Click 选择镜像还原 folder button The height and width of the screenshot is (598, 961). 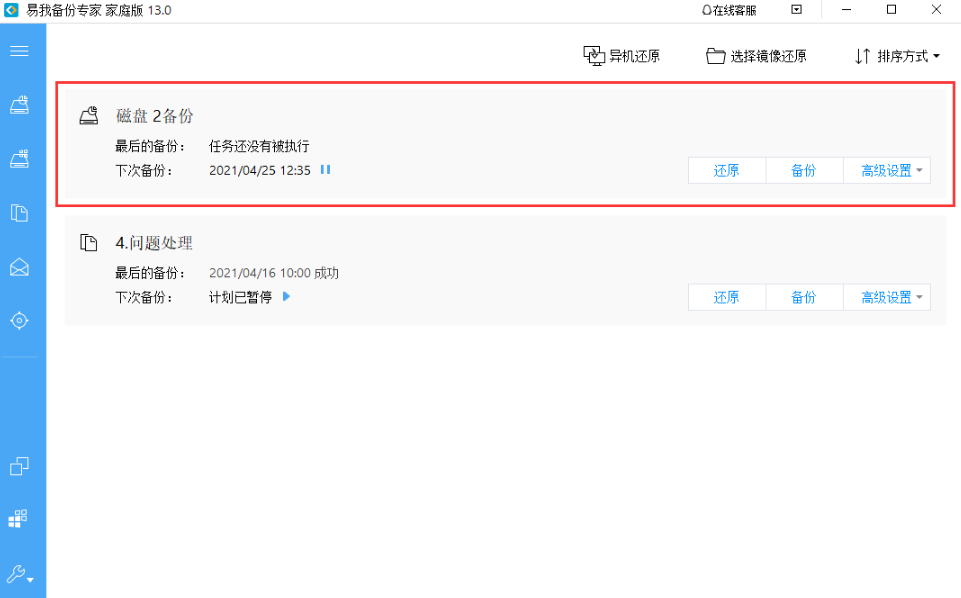click(x=756, y=56)
